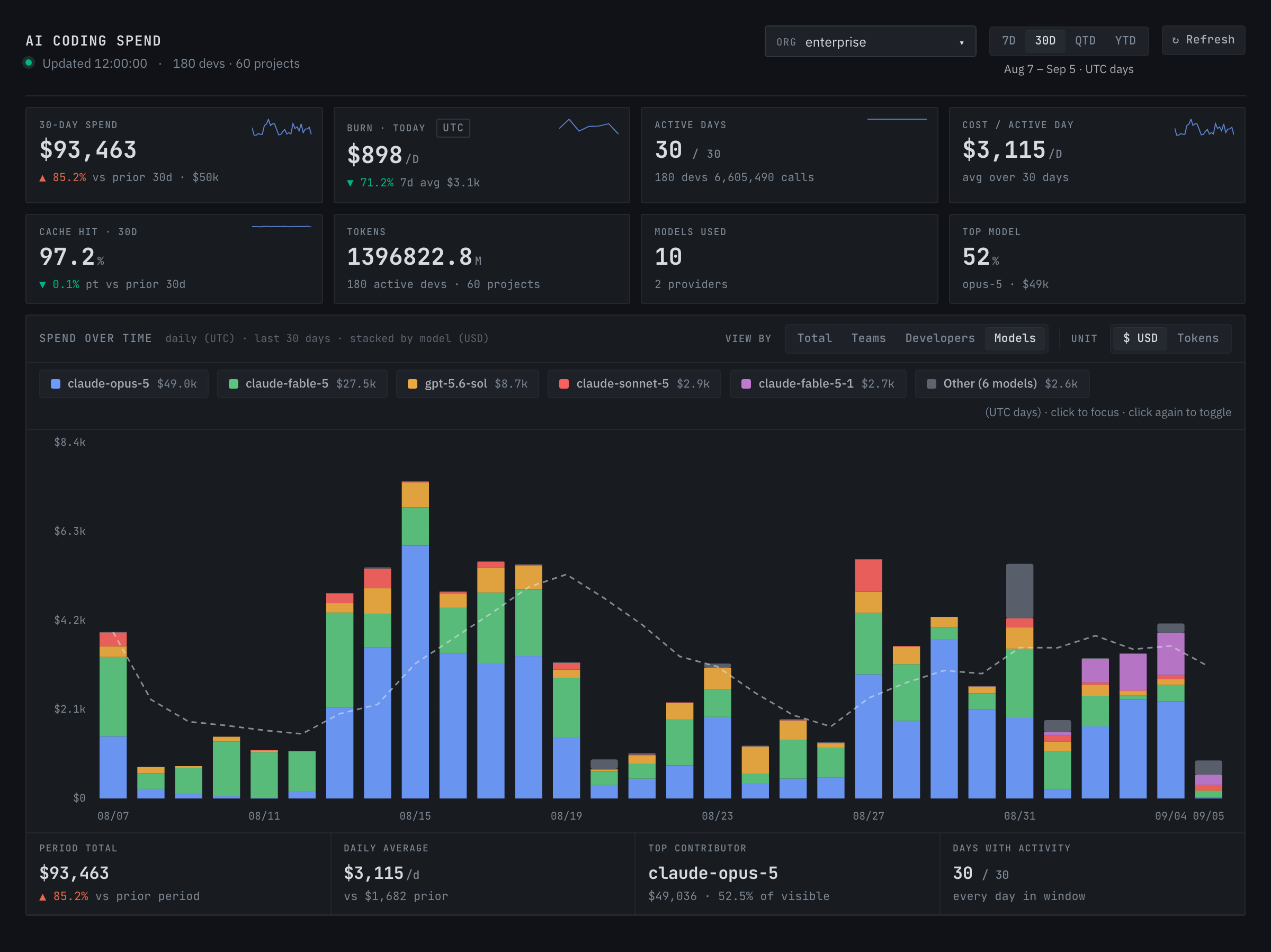Click the green down-triangle beside 71.2%
1271x952 pixels.
tap(350, 183)
